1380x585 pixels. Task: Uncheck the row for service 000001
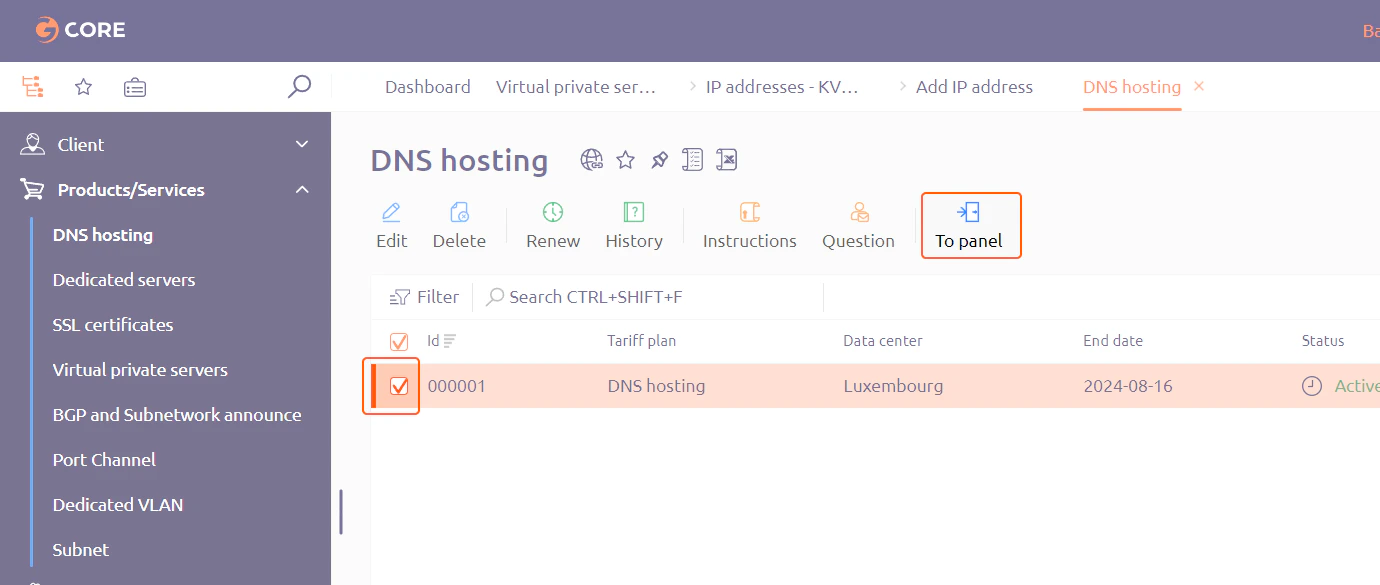click(x=398, y=385)
